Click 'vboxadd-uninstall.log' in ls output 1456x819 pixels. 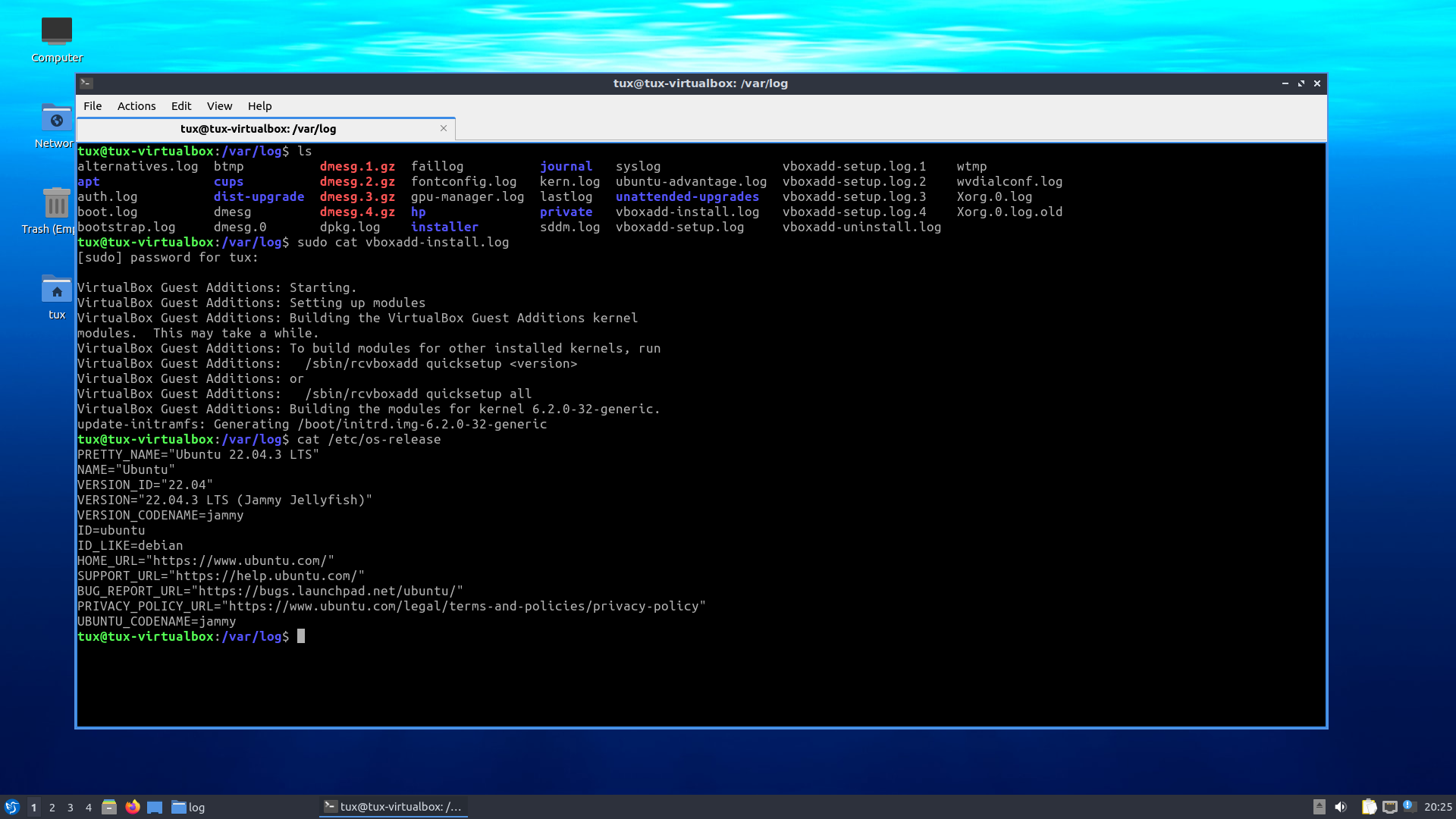pos(861,227)
